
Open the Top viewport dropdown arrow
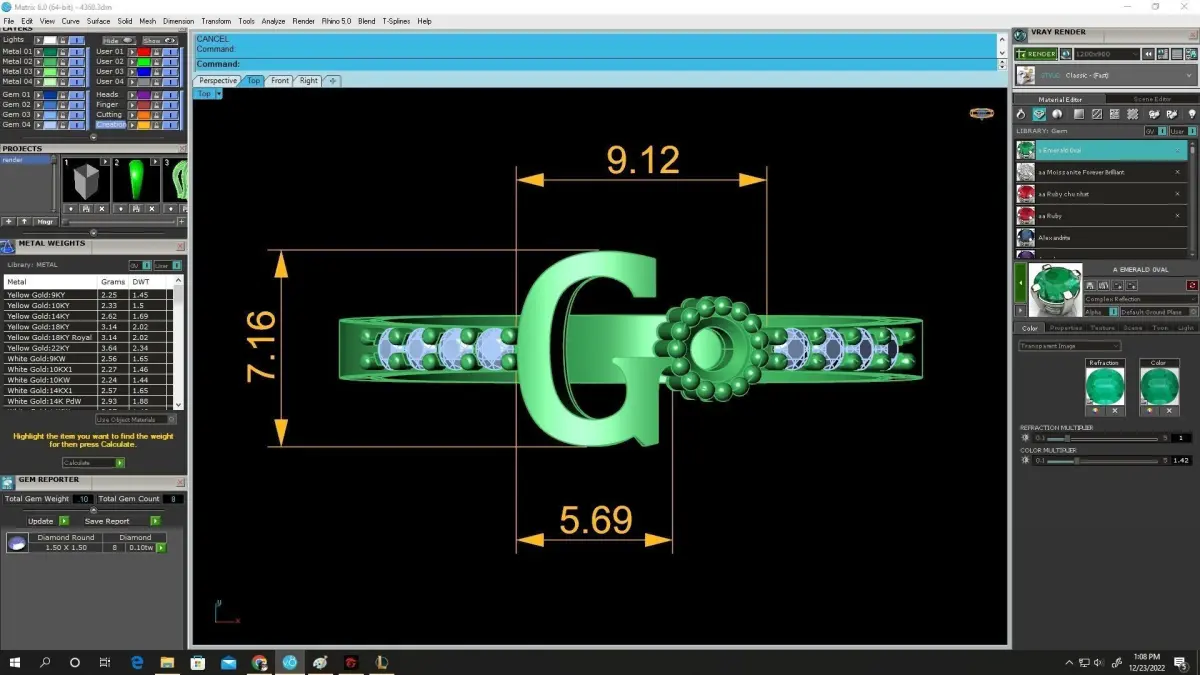tap(218, 94)
